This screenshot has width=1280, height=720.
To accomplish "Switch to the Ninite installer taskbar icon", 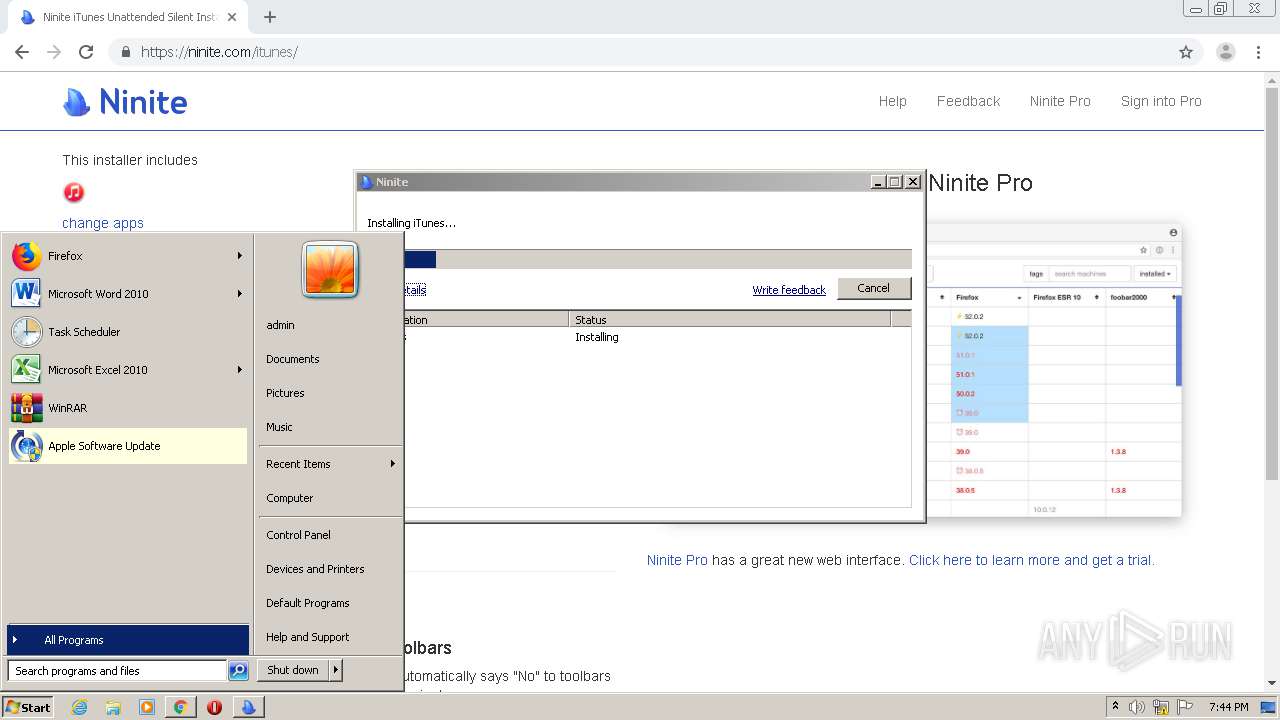I will [248, 707].
